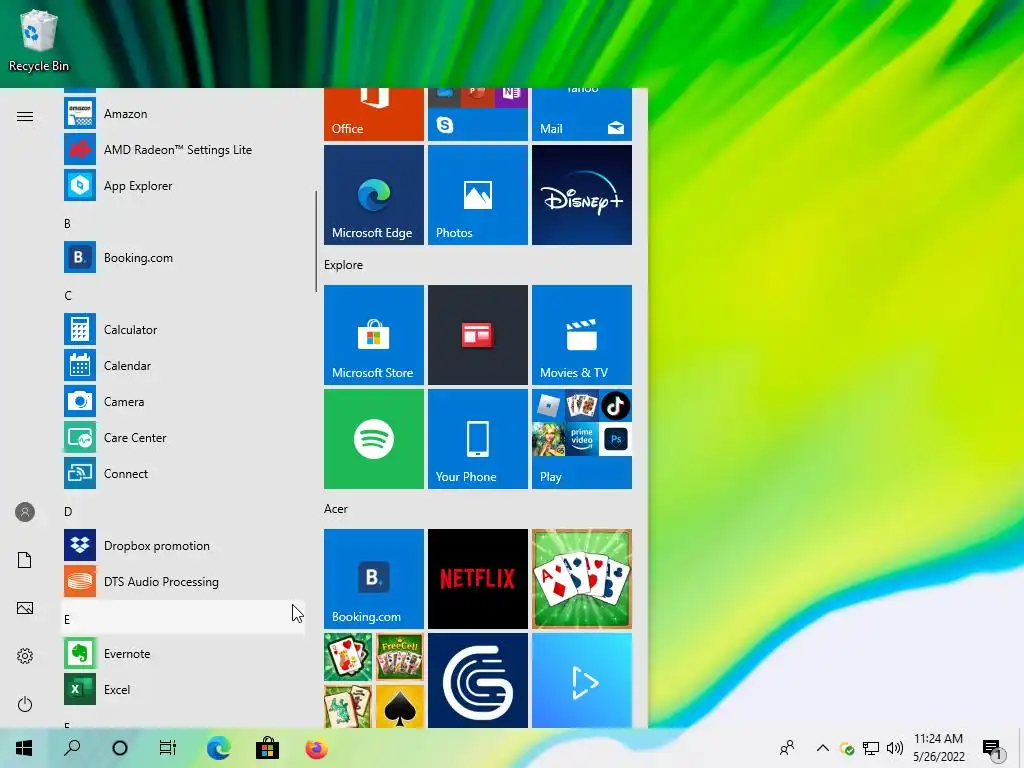Open the Solitaire cards tile
This screenshot has width=1024, height=768.
click(x=582, y=579)
